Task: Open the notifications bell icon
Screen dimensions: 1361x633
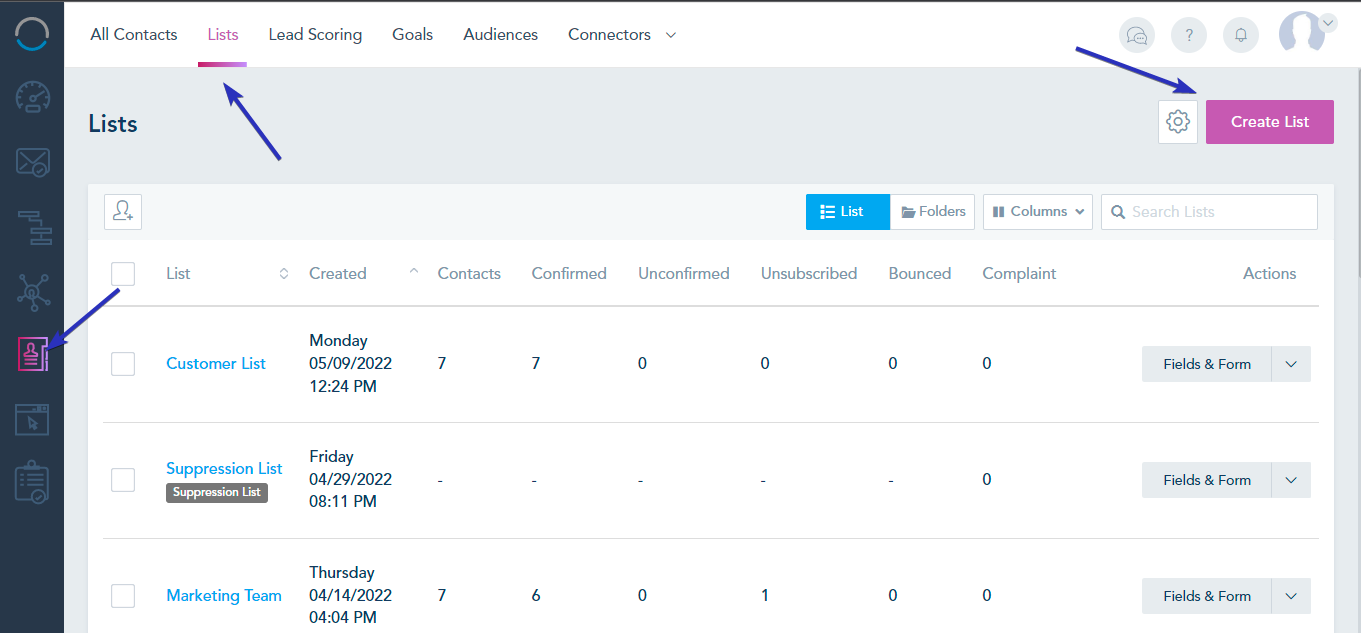Action: pos(1241,34)
